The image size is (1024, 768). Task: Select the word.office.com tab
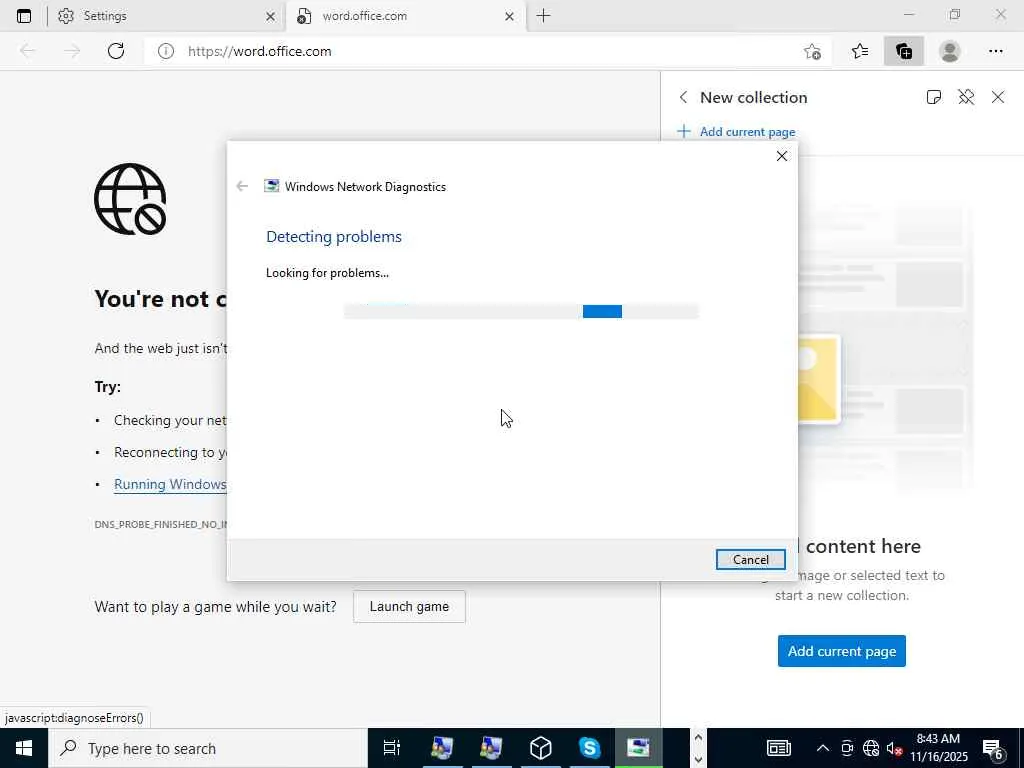(405, 16)
